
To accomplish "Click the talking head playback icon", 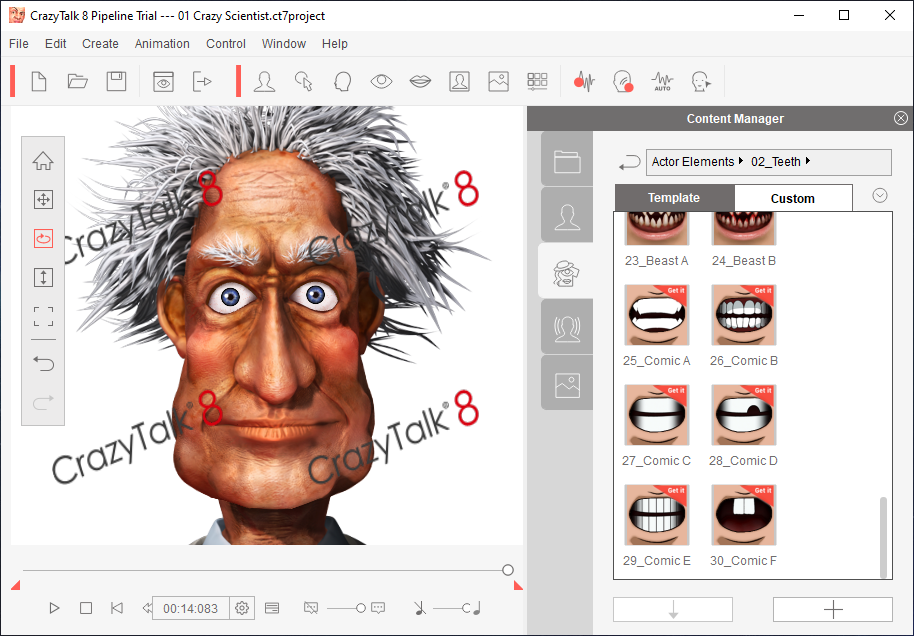I will tap(701, 81).
